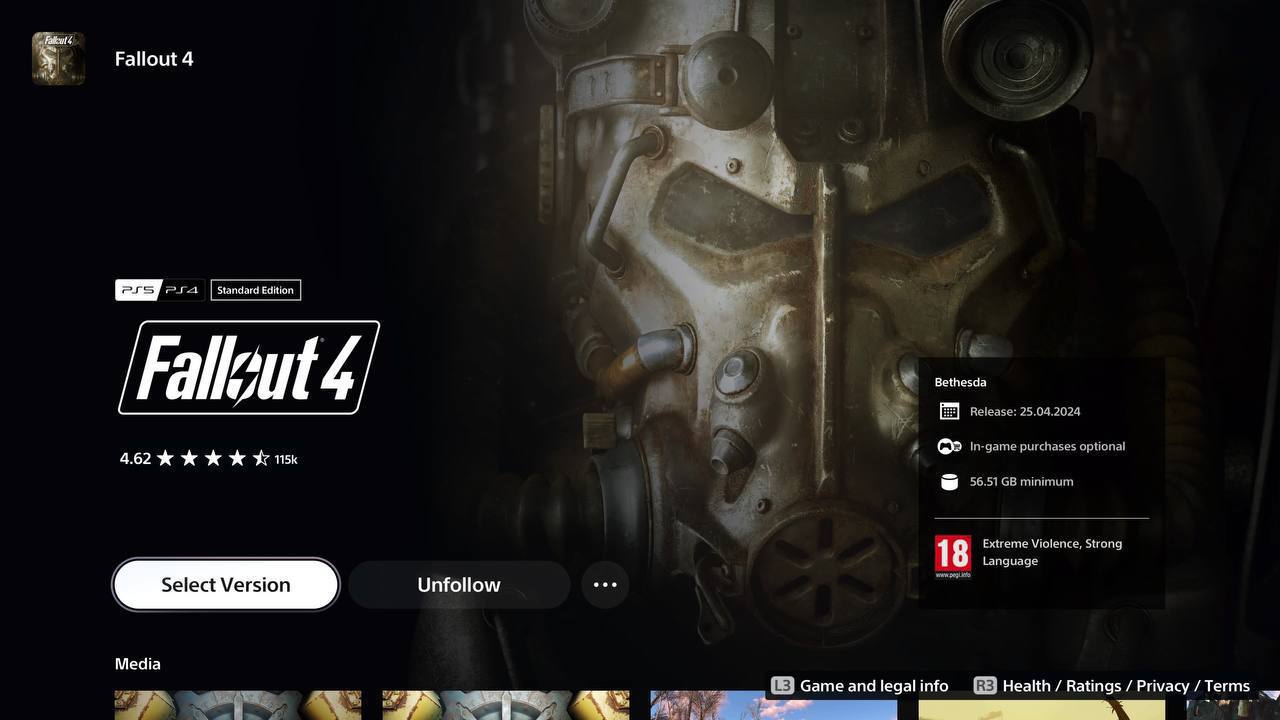Click the Media section heading
1280x720 pixels.
pyautogui.click(x=138, y=664)
